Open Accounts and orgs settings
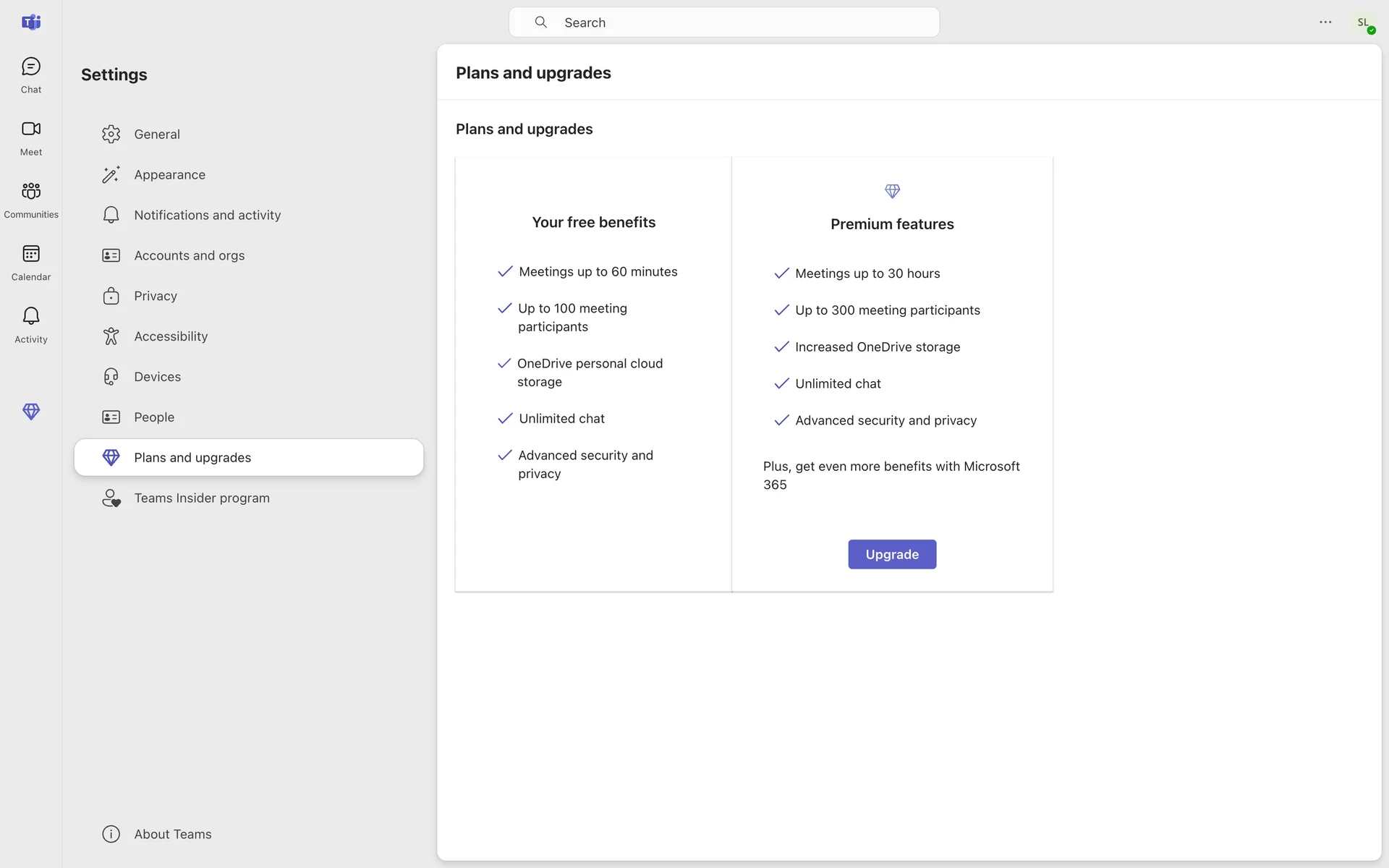 tap(189, 256)
